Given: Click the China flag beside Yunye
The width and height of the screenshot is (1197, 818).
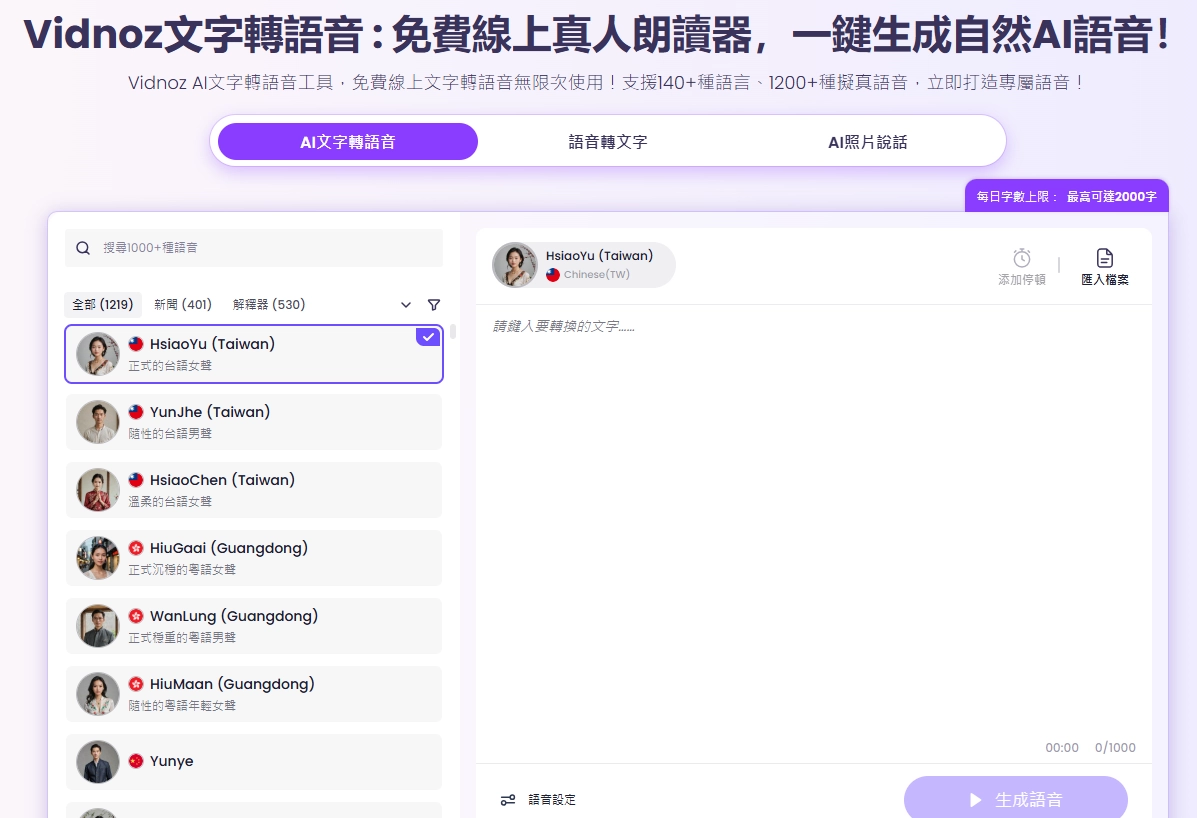Looking at the screenshot, I should (x=136, y=761).
